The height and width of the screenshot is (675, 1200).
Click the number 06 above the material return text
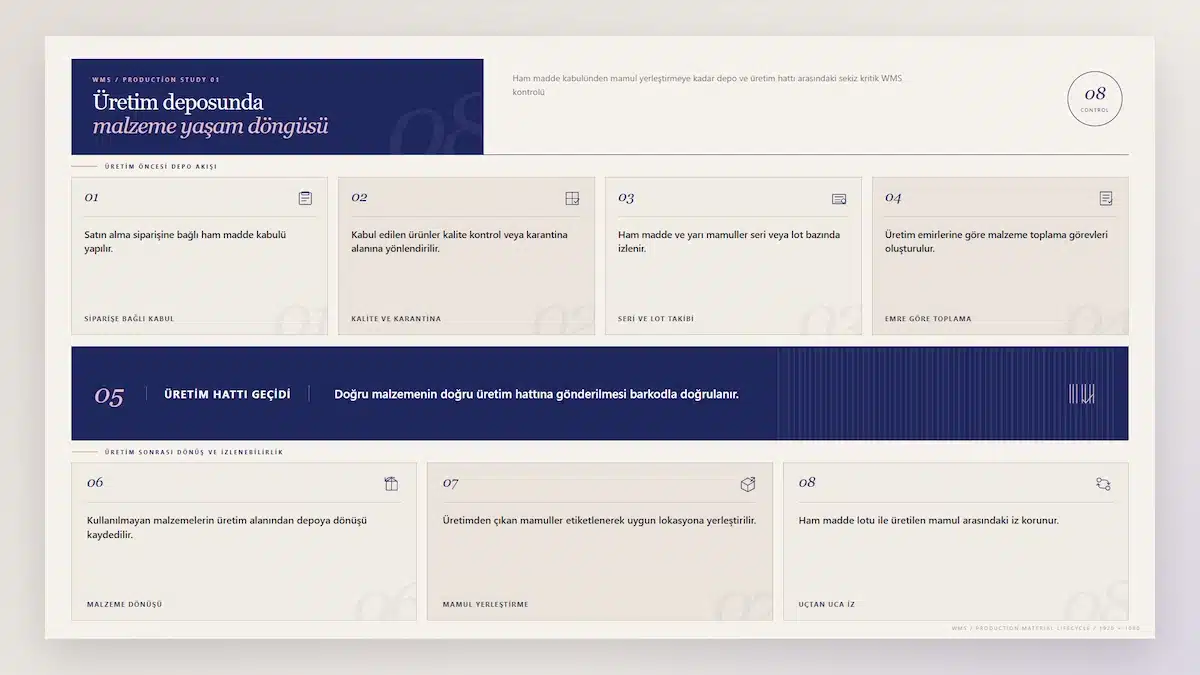point(95,482)
